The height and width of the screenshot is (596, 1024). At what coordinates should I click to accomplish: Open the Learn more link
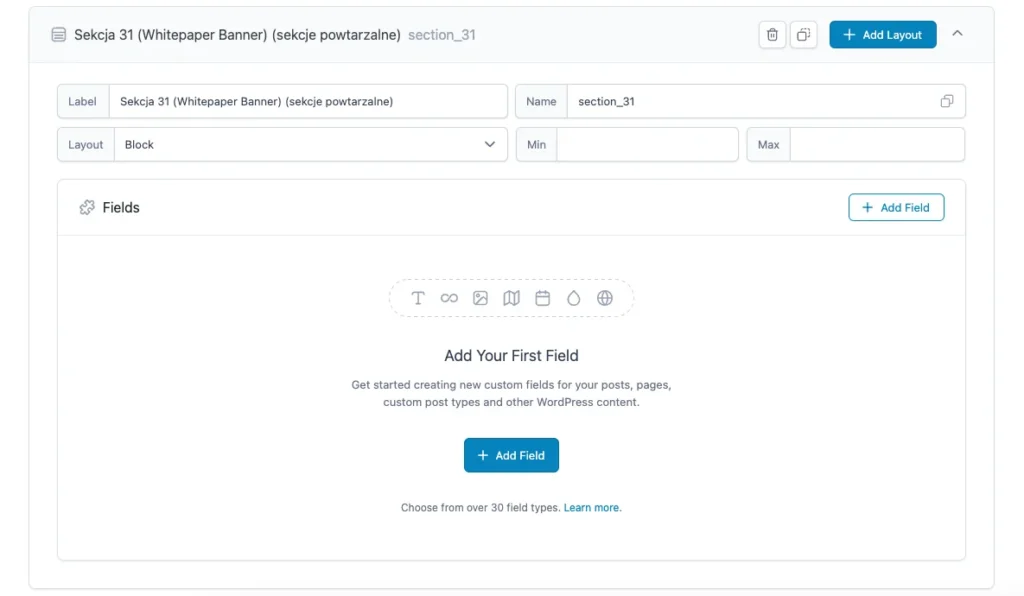click(x=591, y=507)
